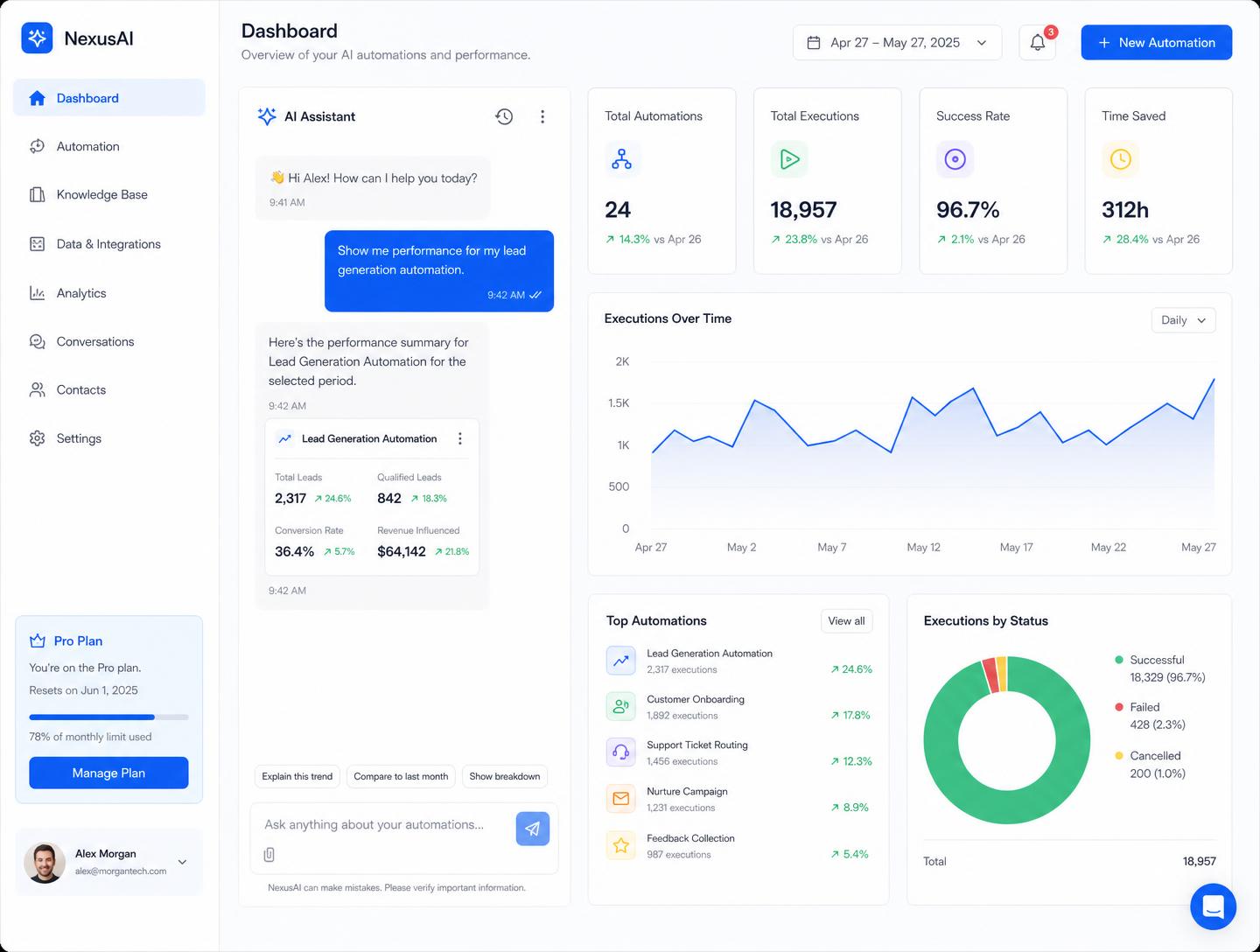Click the 842 Qualified Leads value
1260x952 pixels.
[x=389, y=498]
